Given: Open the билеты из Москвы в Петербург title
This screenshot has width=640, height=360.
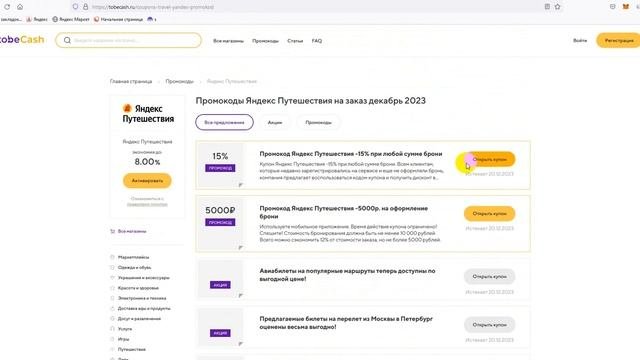Looking at the screenshot, I should click(346, 323).
